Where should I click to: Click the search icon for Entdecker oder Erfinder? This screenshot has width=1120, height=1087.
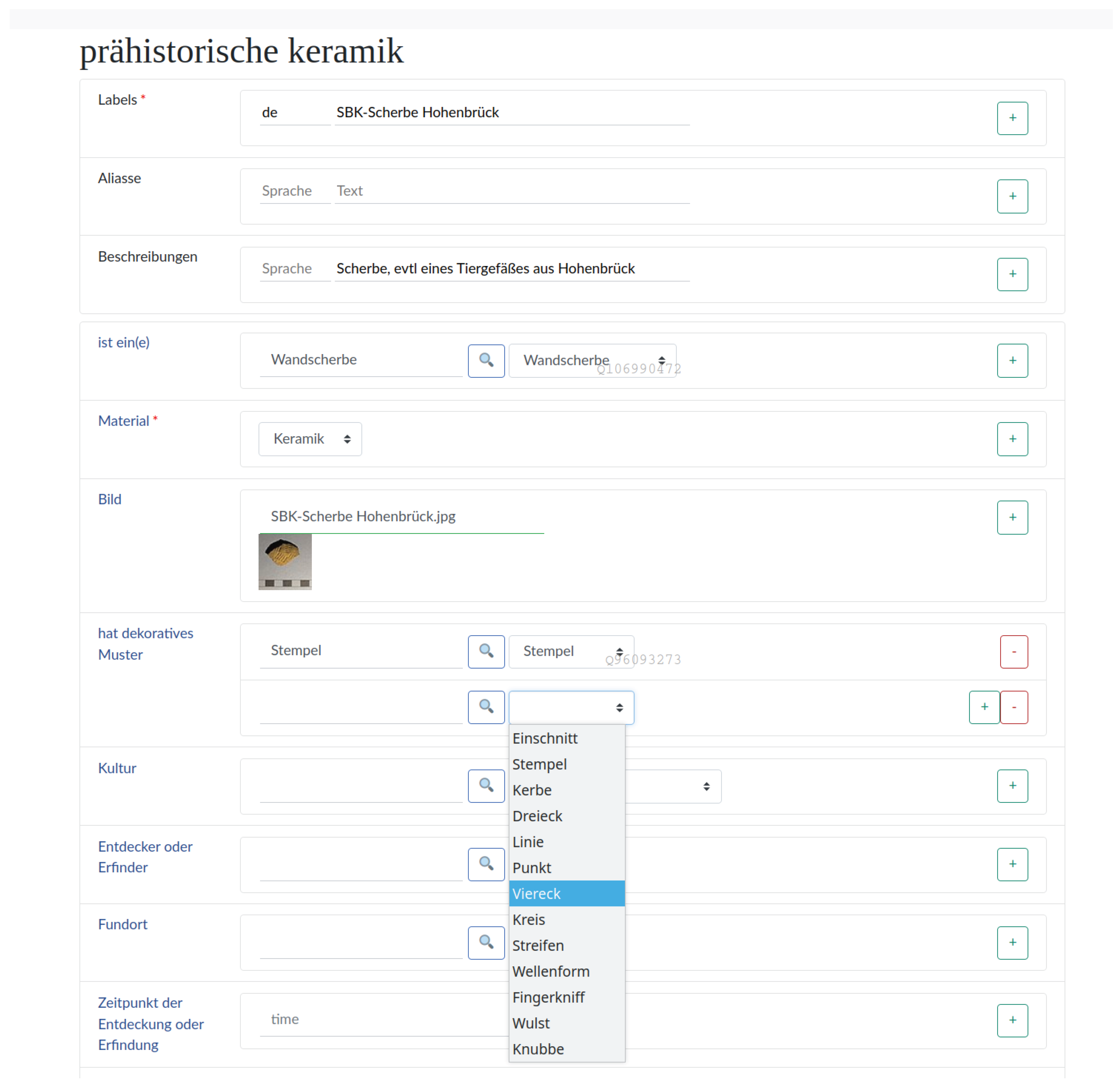[486, 864]
